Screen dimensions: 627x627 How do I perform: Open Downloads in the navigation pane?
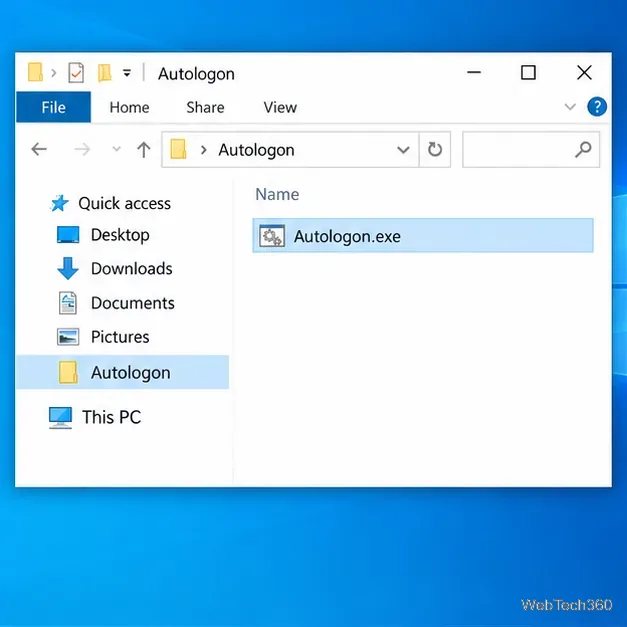[x=132, y=269]
